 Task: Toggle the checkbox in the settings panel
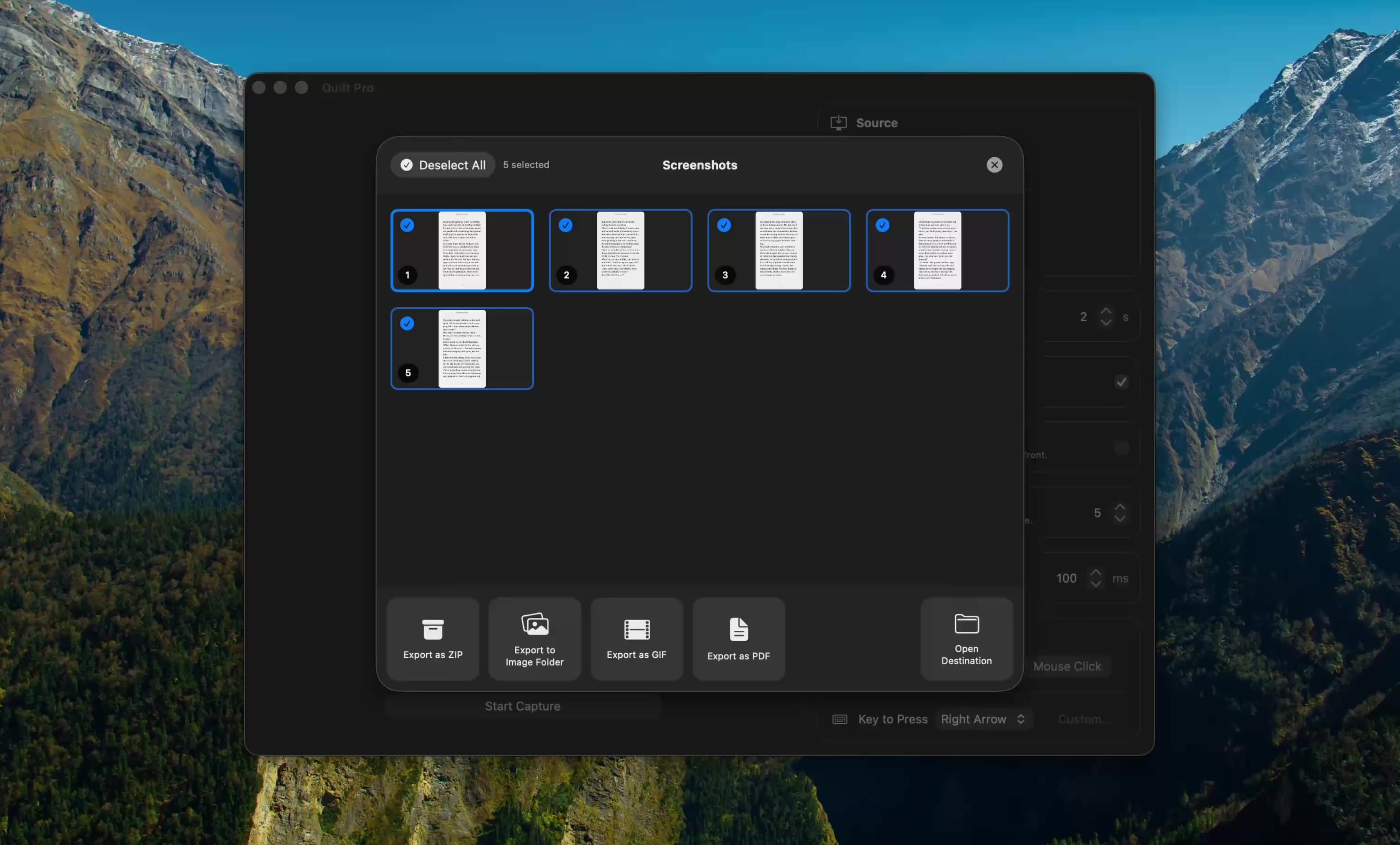pos(1120,382)
